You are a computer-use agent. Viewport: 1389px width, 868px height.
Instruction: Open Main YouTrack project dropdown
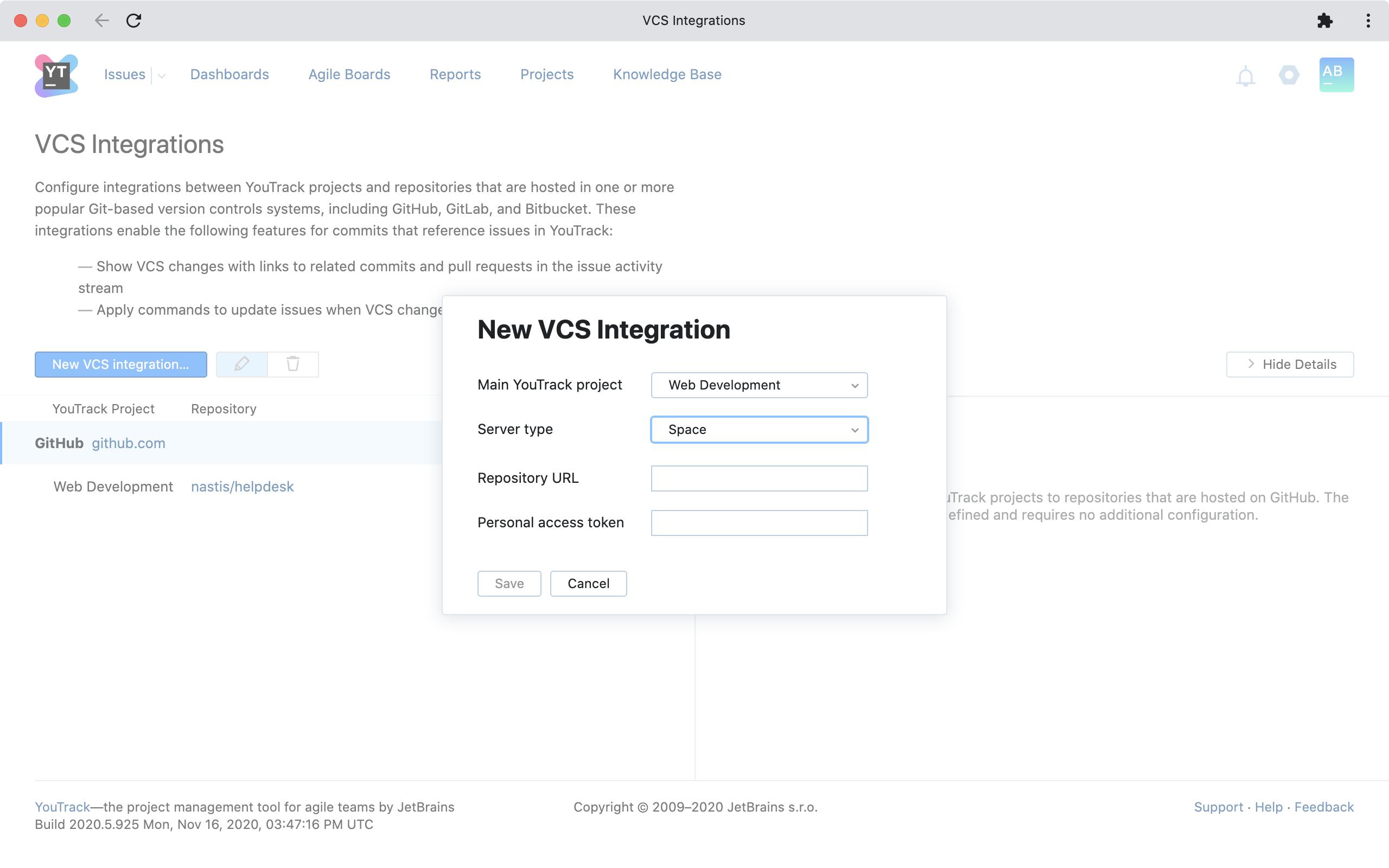coord(759,385)
